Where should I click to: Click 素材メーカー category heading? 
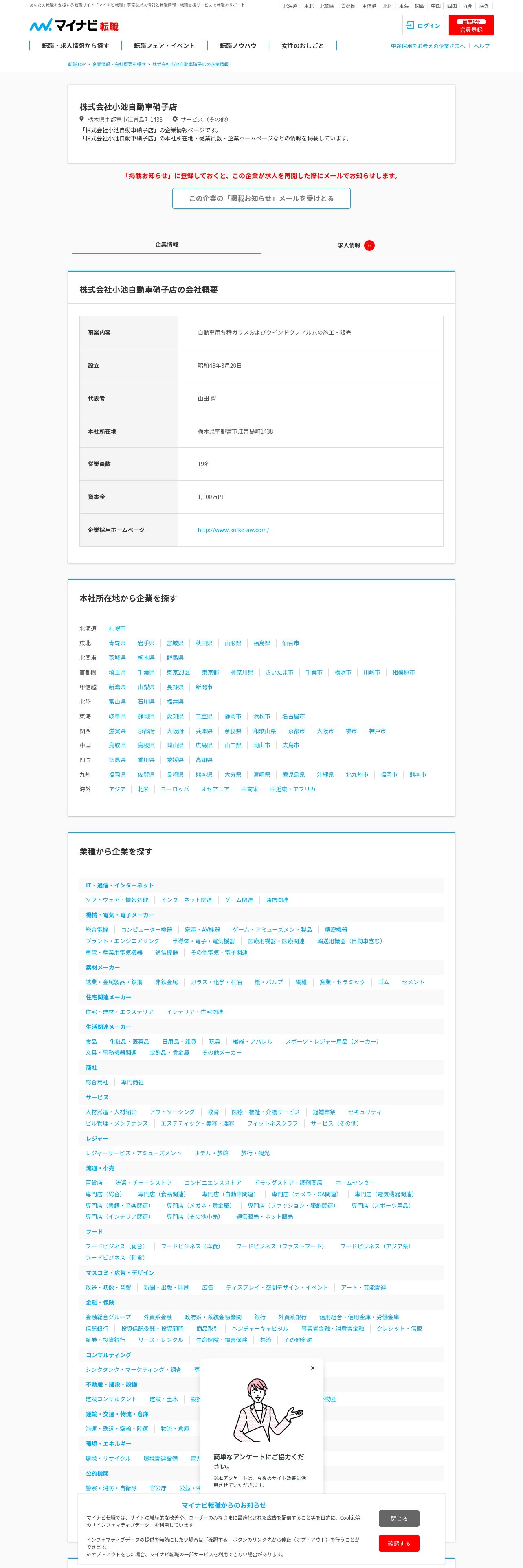click(102, 968)
